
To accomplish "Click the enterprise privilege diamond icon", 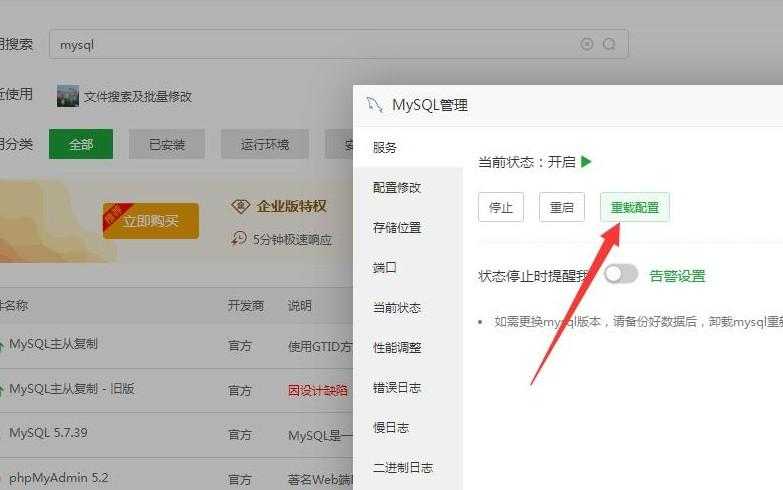I will [240, 206].
